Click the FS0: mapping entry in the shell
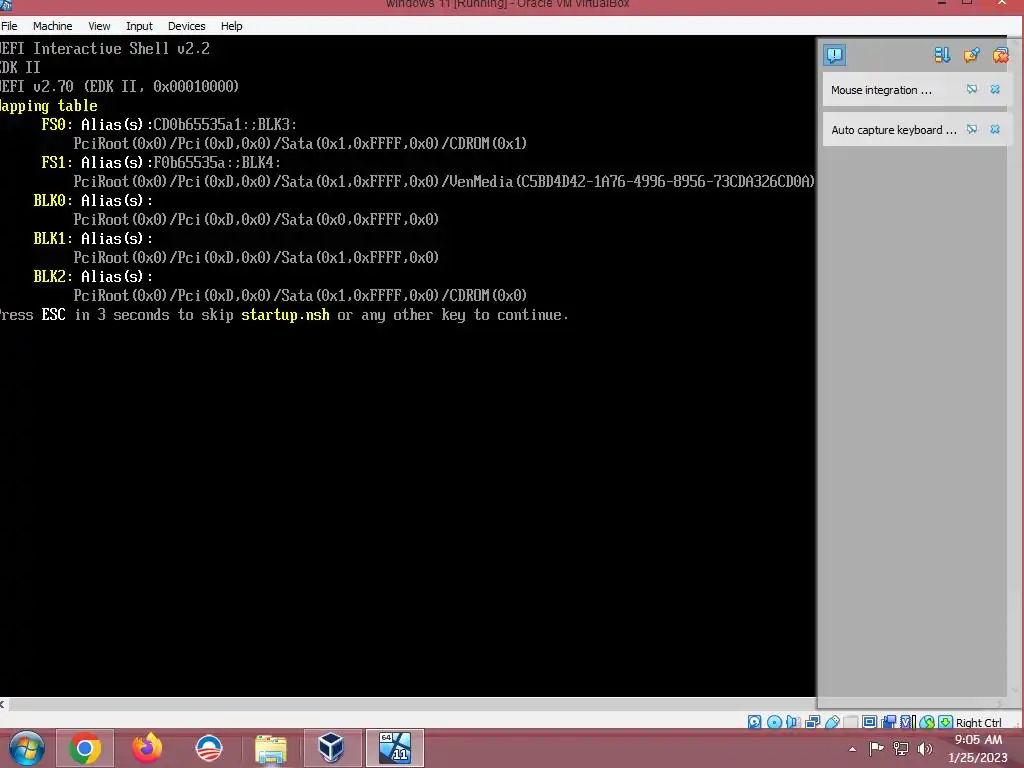This screenshot has width=1024, height=768. point(57,124)
